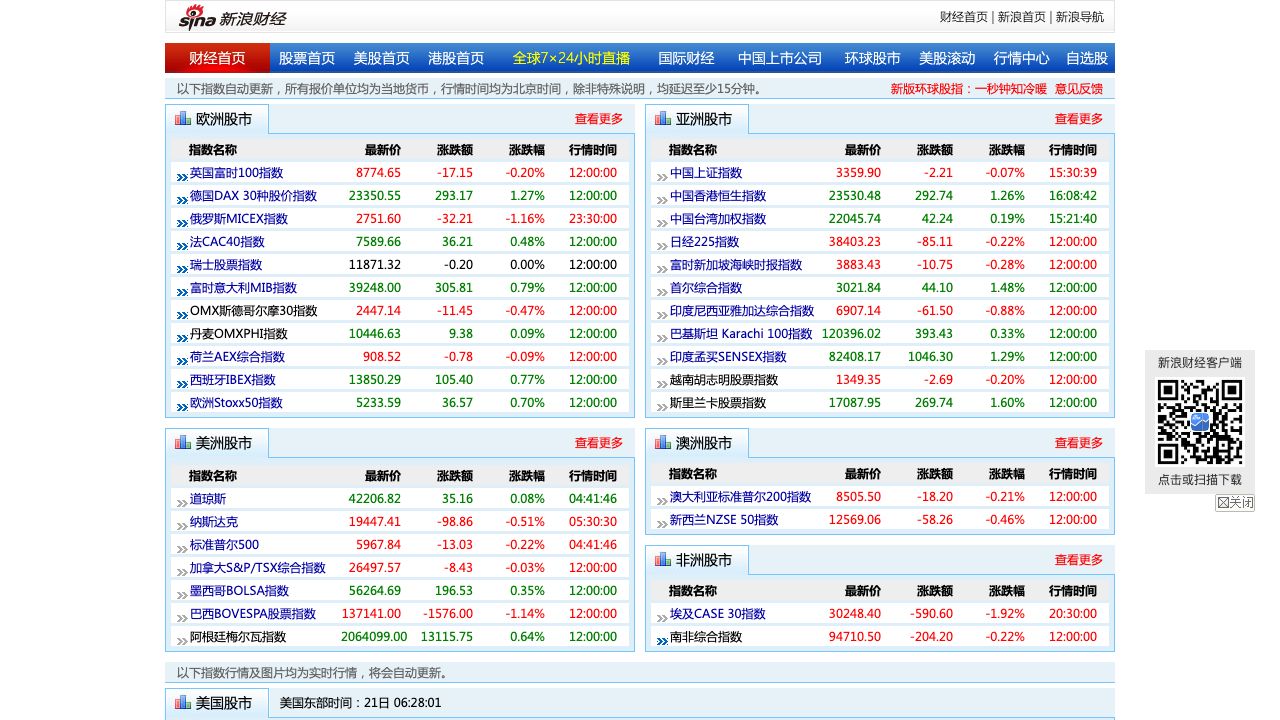Click the Sina Finance logo

coord(232,17)
